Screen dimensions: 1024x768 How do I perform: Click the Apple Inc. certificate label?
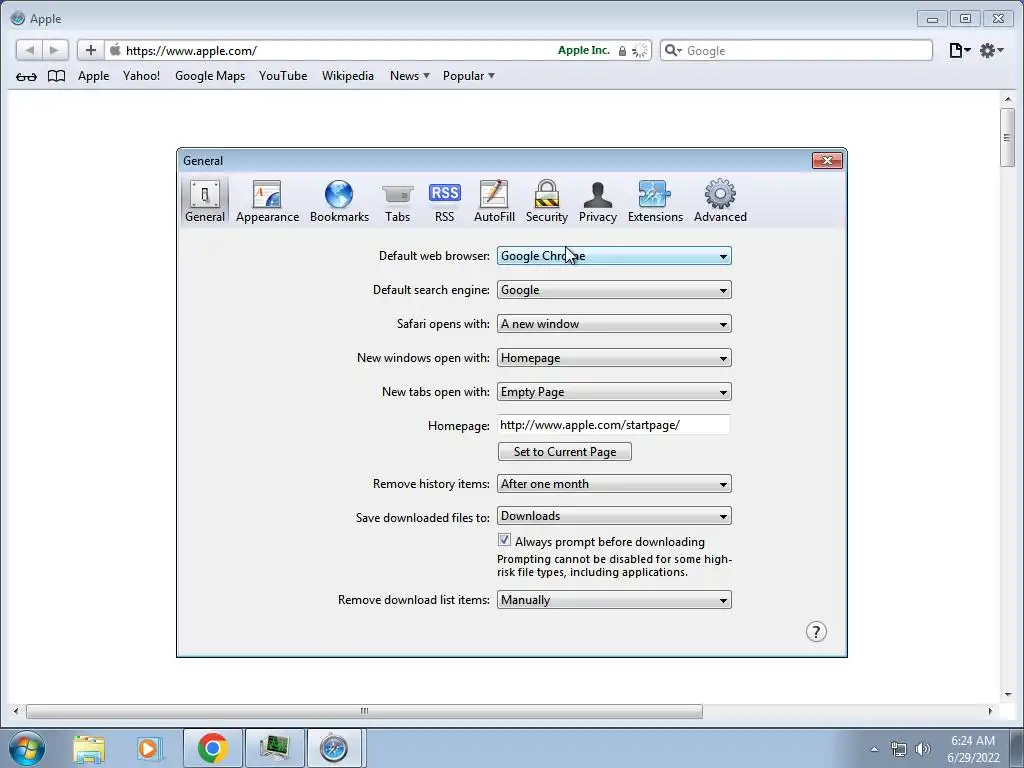[x=584, y=50]
